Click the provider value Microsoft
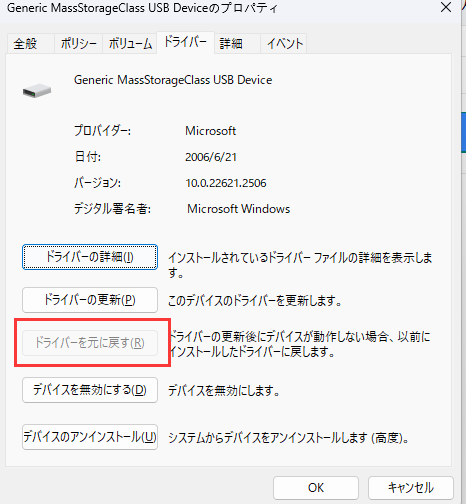This screenshot has height=504, width=466. click(x=211, y=131)
